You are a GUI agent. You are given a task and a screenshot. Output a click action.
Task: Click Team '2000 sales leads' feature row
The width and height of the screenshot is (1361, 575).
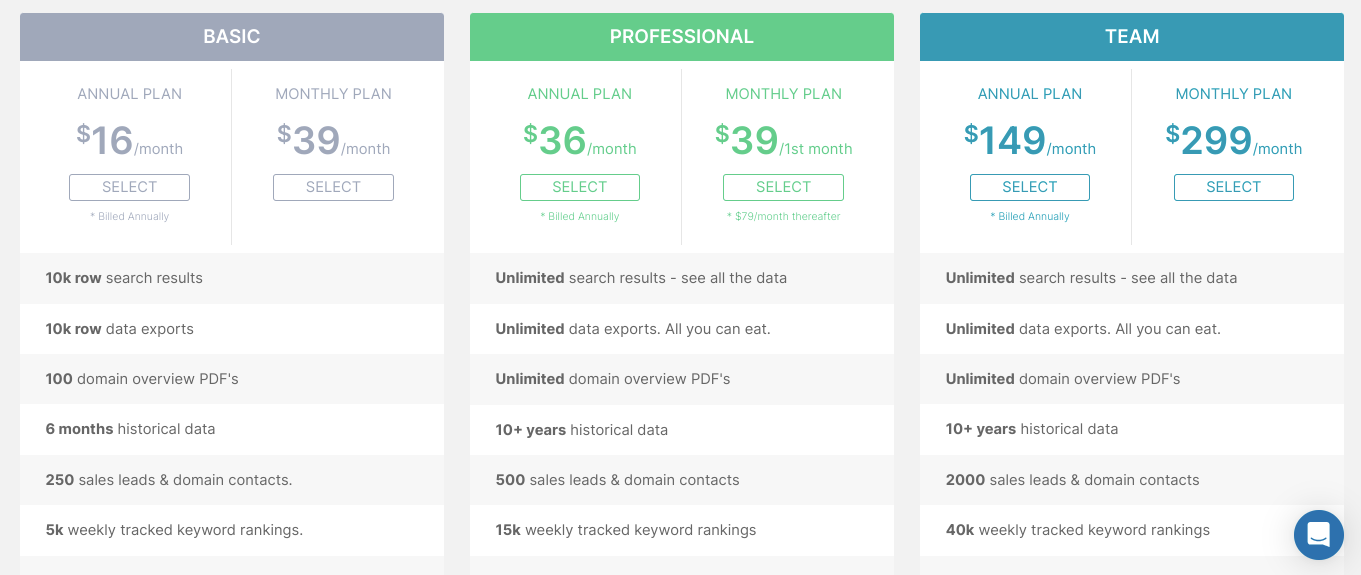tap(1132, 480)
